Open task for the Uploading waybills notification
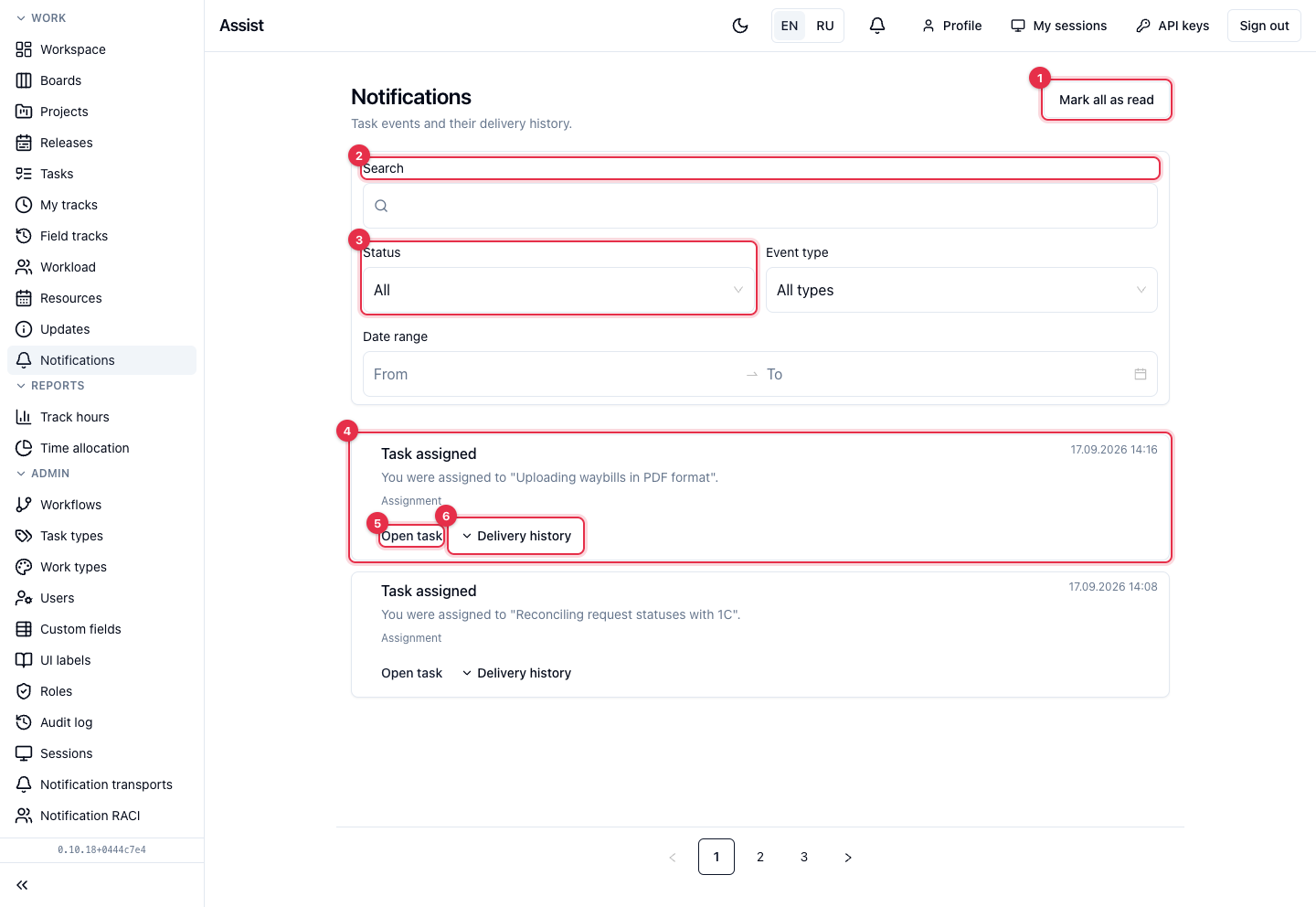Screen dimensions: 1316x907 [412, 536]
